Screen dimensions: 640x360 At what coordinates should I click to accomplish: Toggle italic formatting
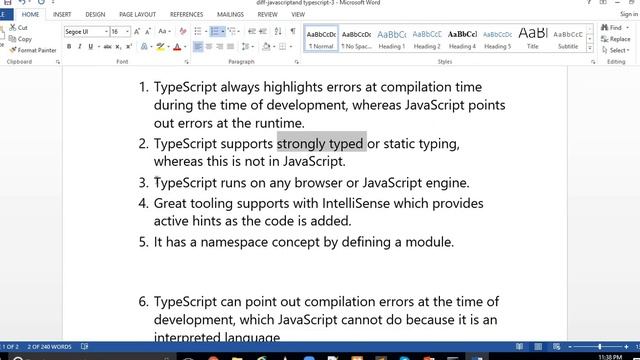click(80, 47)
